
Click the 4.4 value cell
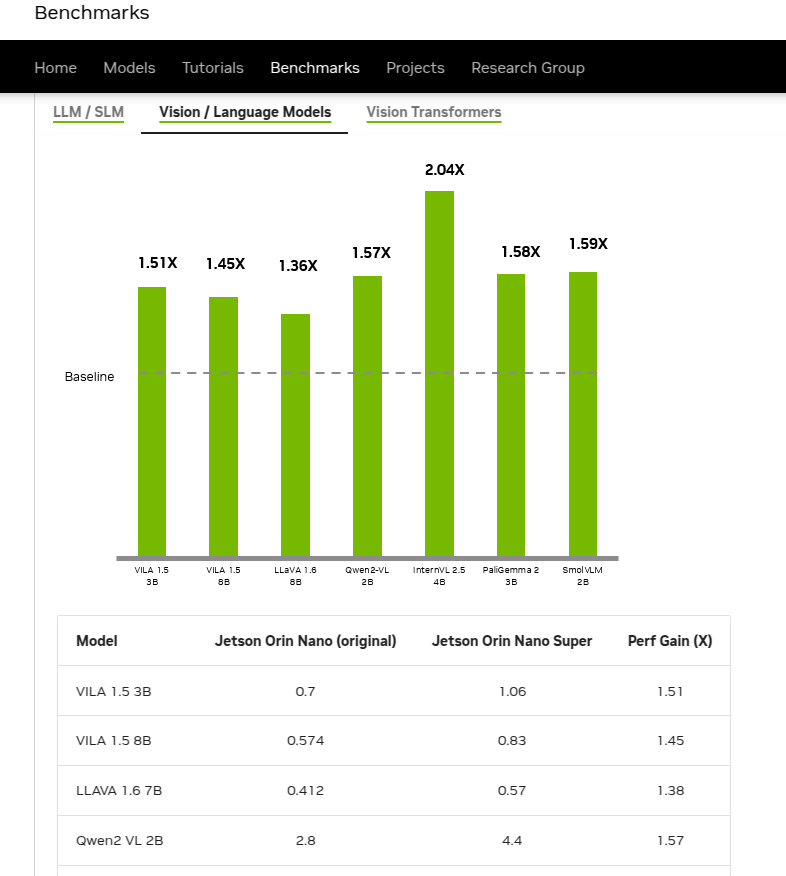[512, 840]
